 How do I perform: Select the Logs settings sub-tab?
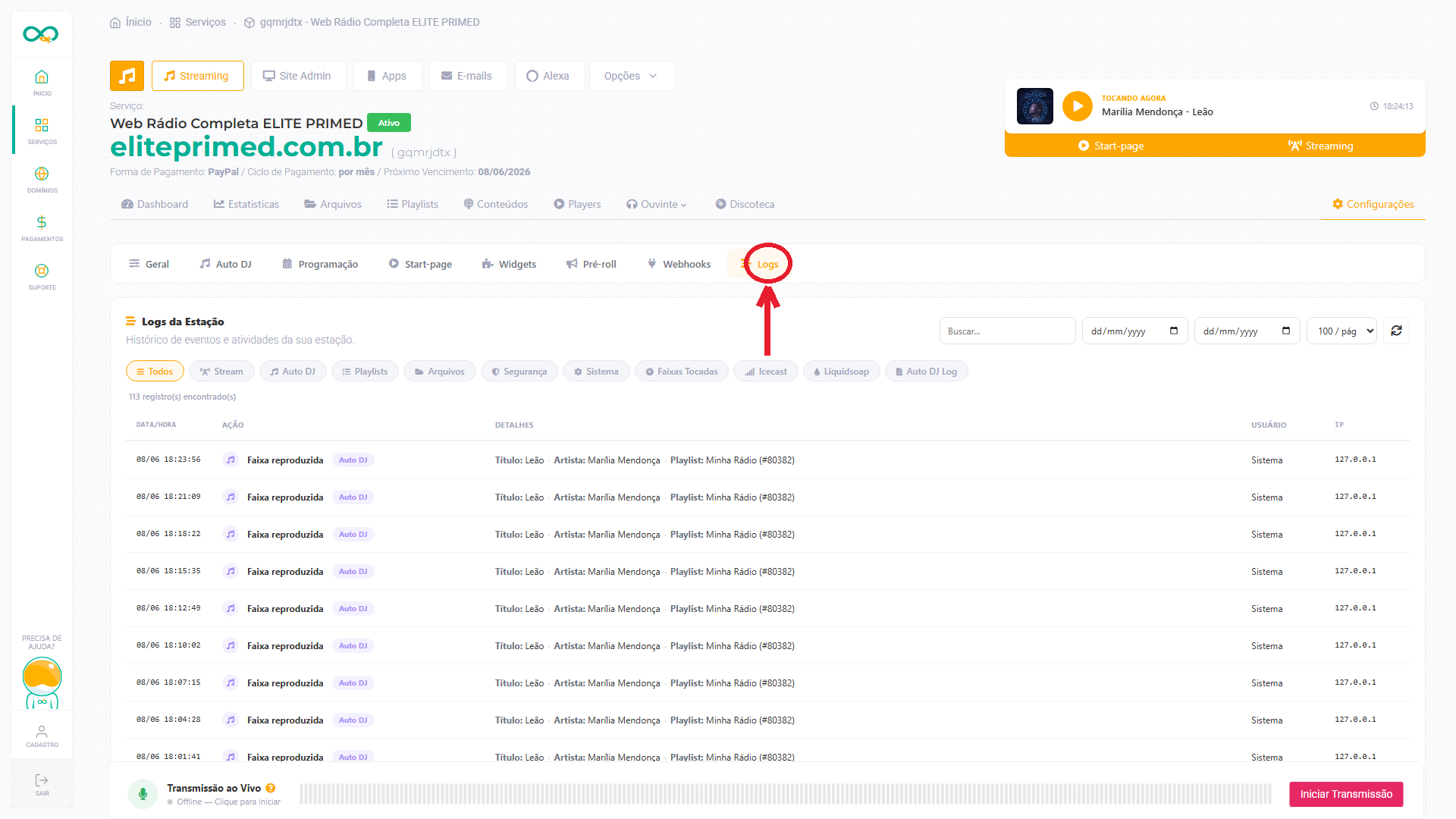(760, 264)
